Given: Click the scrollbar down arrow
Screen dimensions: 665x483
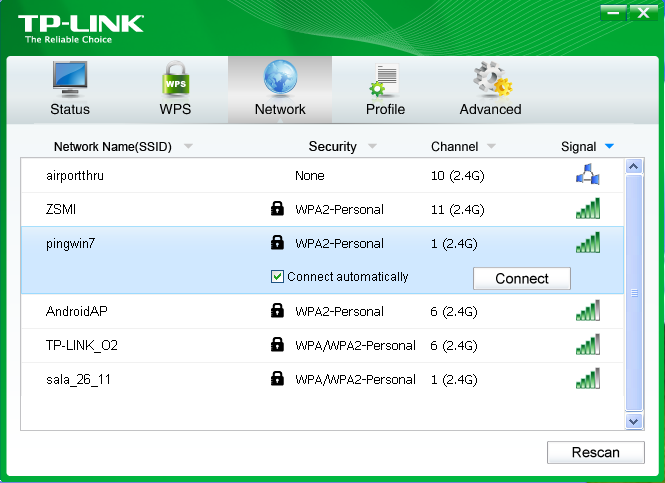Looking at the screenshot, I should tap(634, 422).
